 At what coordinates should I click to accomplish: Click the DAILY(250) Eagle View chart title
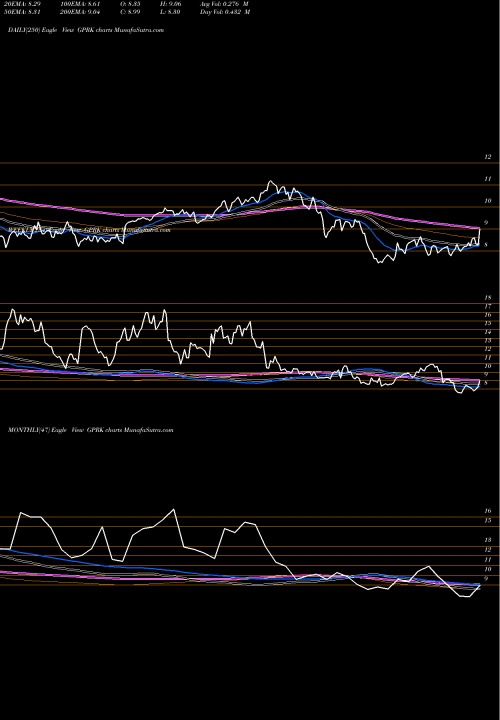[86, 30]
